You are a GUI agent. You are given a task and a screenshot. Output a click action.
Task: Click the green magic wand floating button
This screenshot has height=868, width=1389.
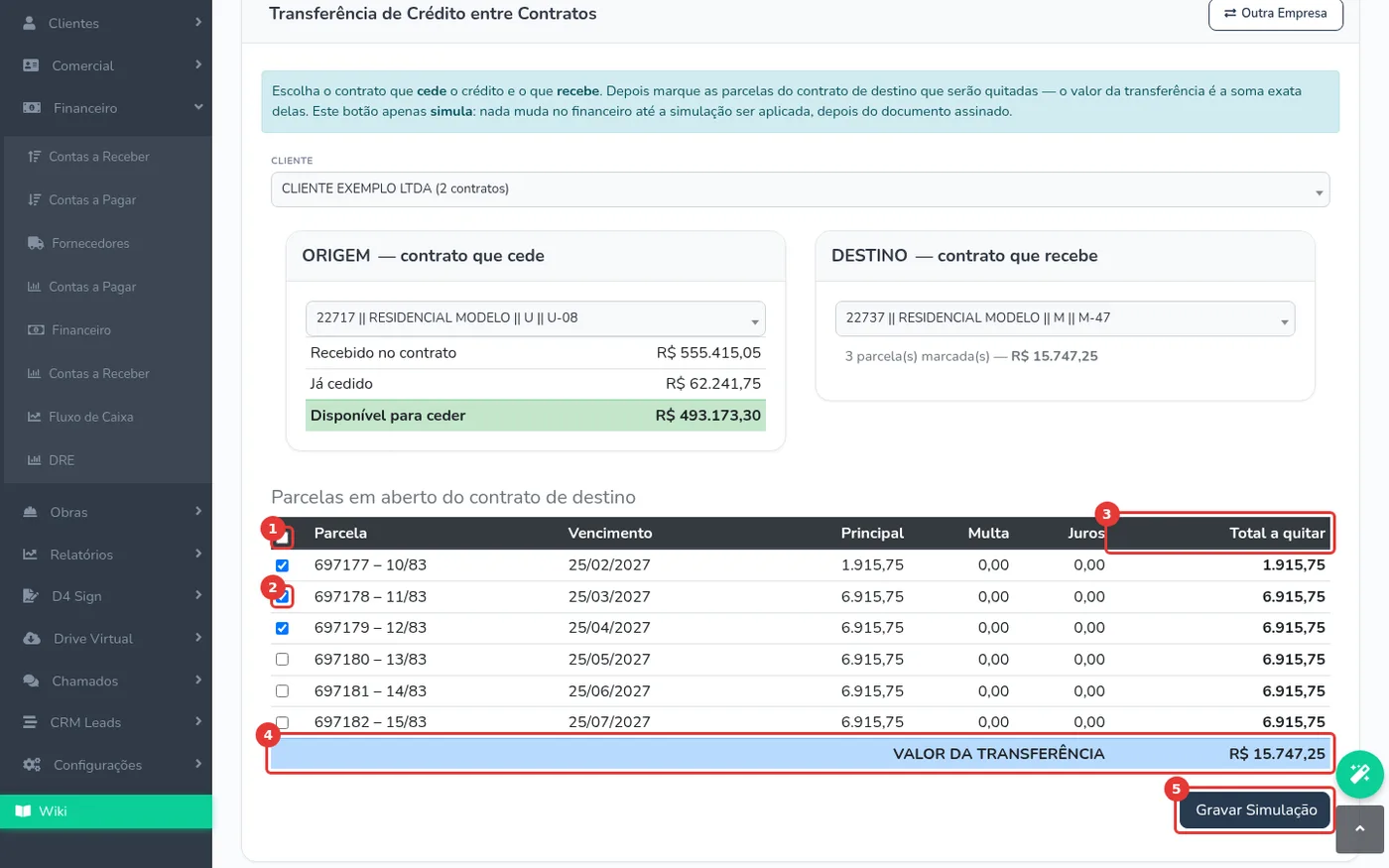tap(1360, 774)
